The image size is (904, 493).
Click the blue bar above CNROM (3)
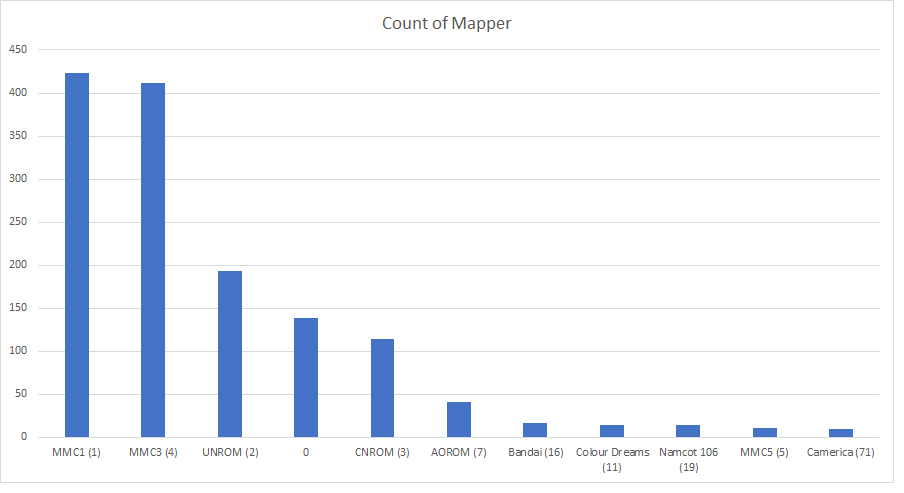pyautogui.click(x=382, y=388)
